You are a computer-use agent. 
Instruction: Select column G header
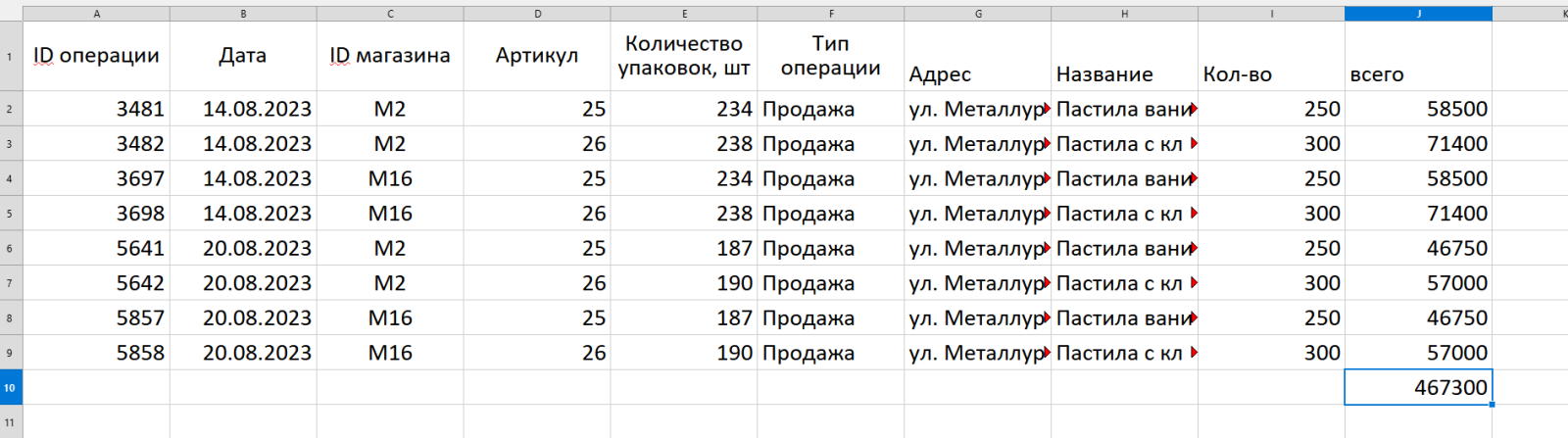coord(977,14)
